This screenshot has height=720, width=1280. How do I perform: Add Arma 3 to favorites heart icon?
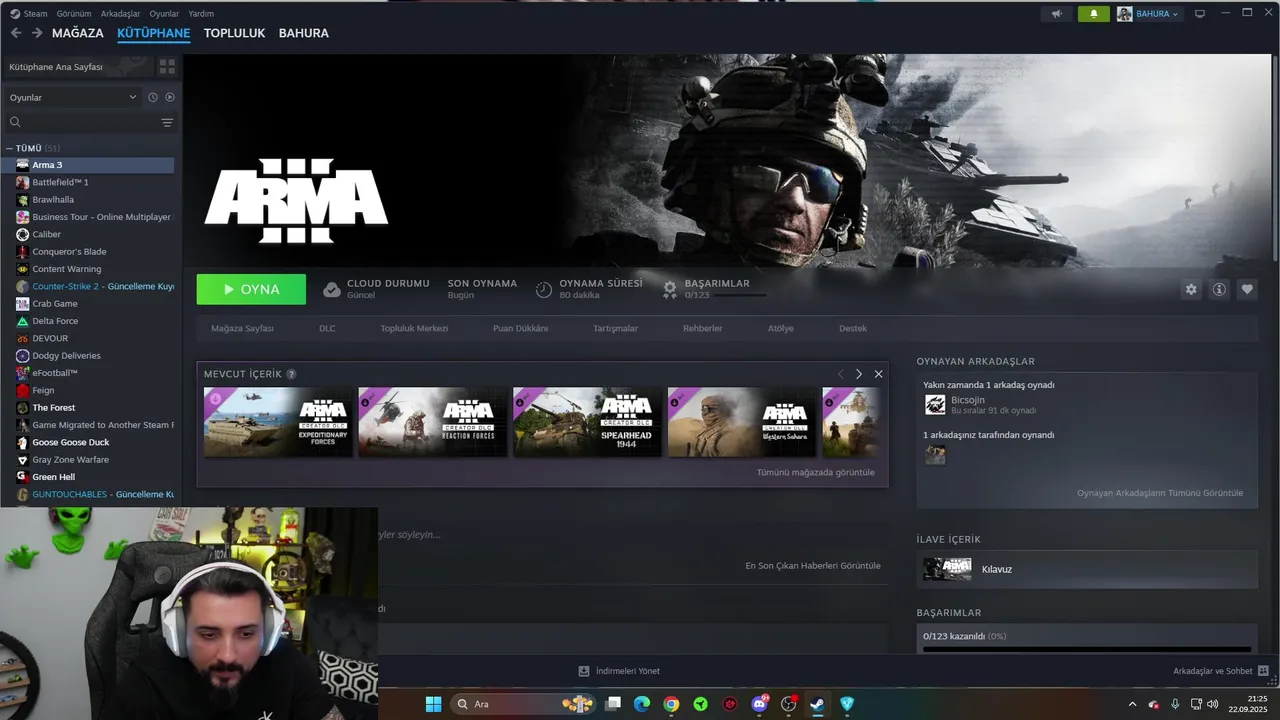[x=1247, y=289]
